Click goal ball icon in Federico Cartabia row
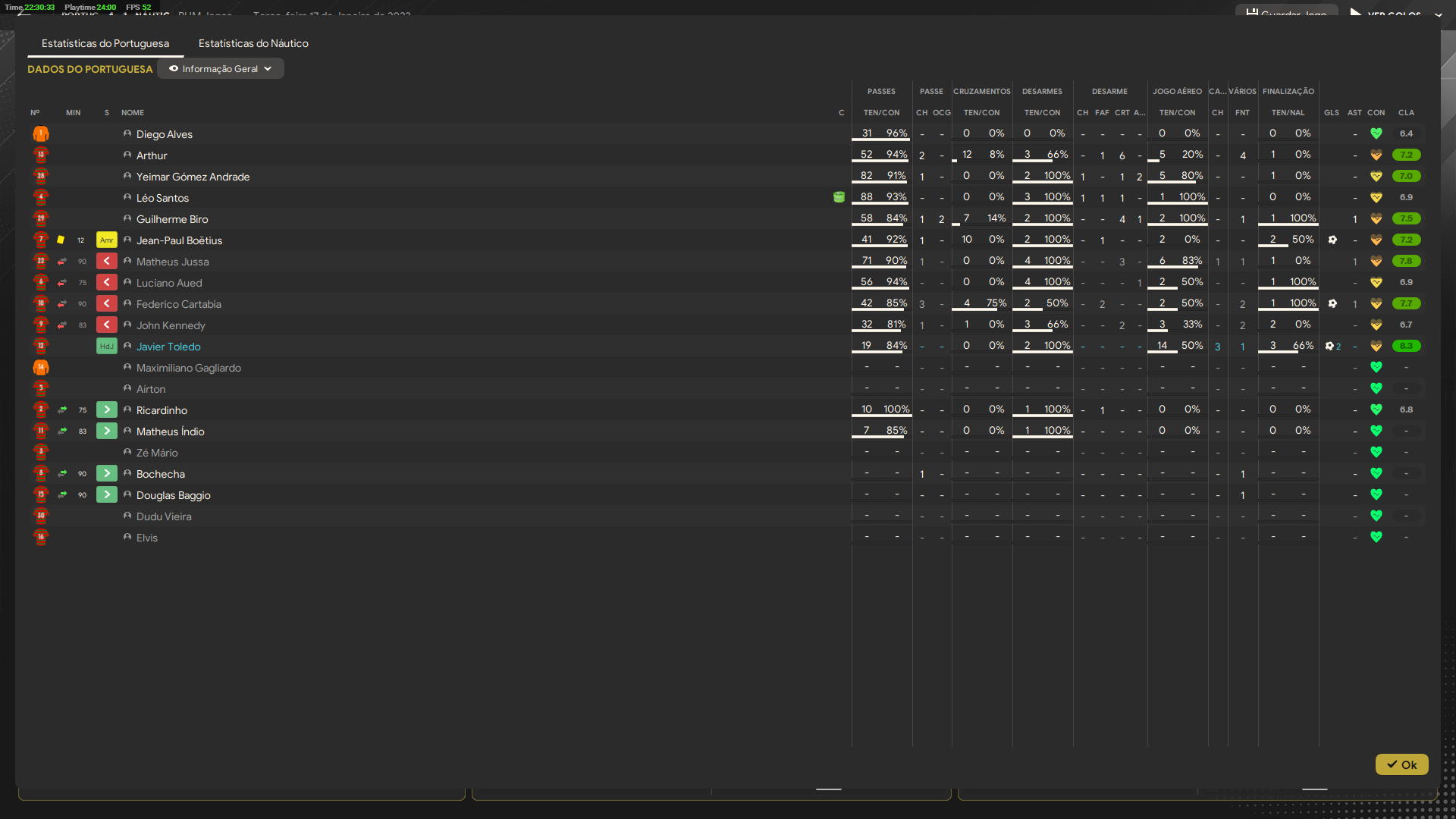Viewport: 1456px width, 819px height. coord(1332,303)
